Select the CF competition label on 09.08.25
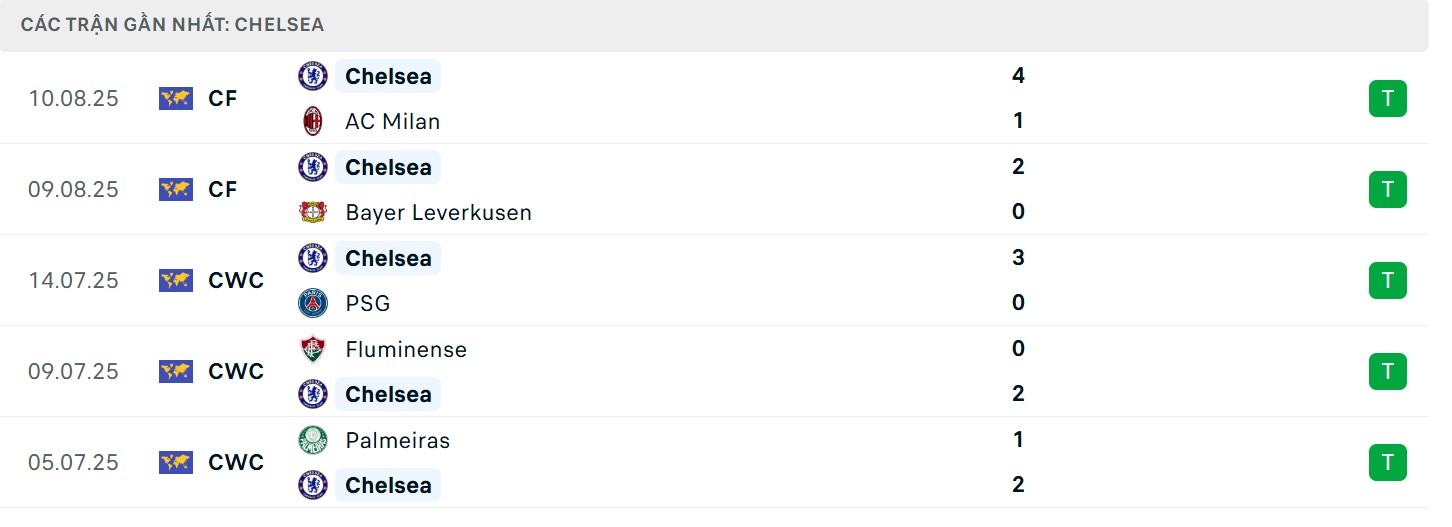This screenshot has height=527, width=1452. click(x=223, y=189)
